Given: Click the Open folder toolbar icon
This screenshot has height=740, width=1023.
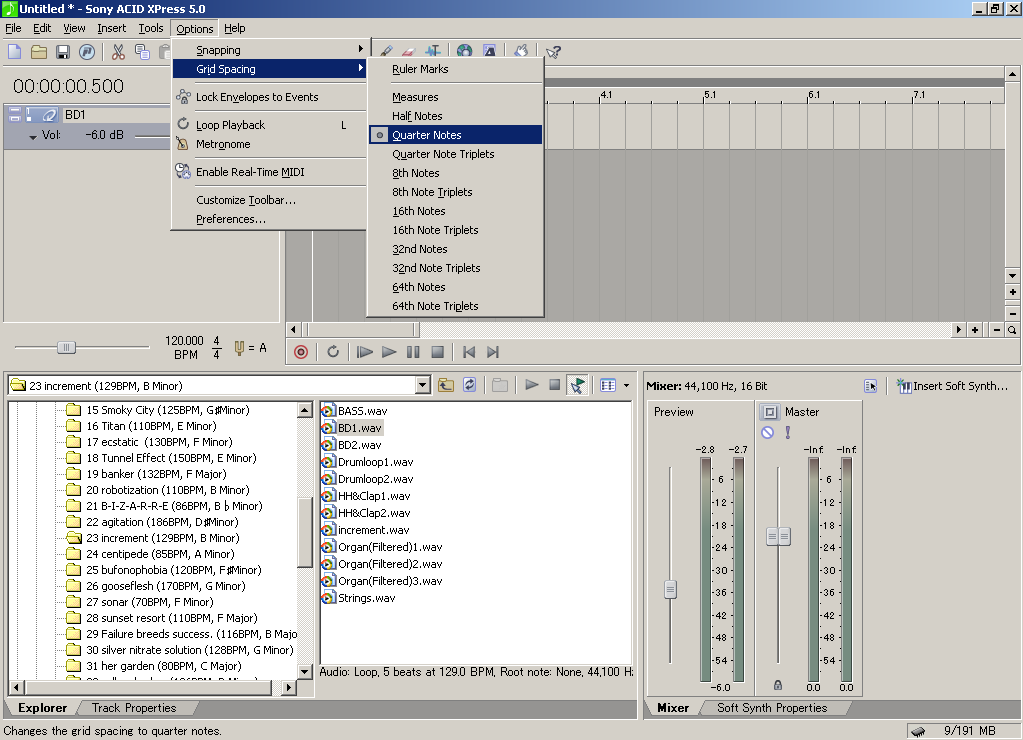Looking at the screenshot, I should click(39, 52).
